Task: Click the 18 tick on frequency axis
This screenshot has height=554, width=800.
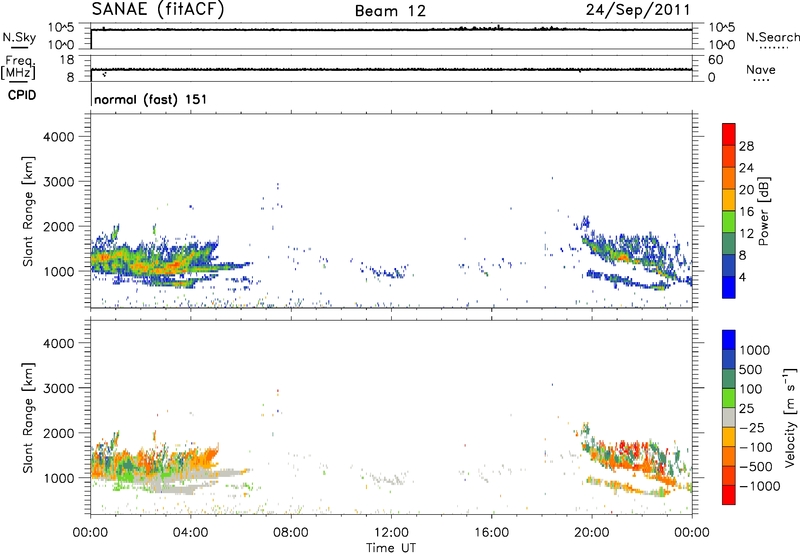Action: (x=67, y=60)
